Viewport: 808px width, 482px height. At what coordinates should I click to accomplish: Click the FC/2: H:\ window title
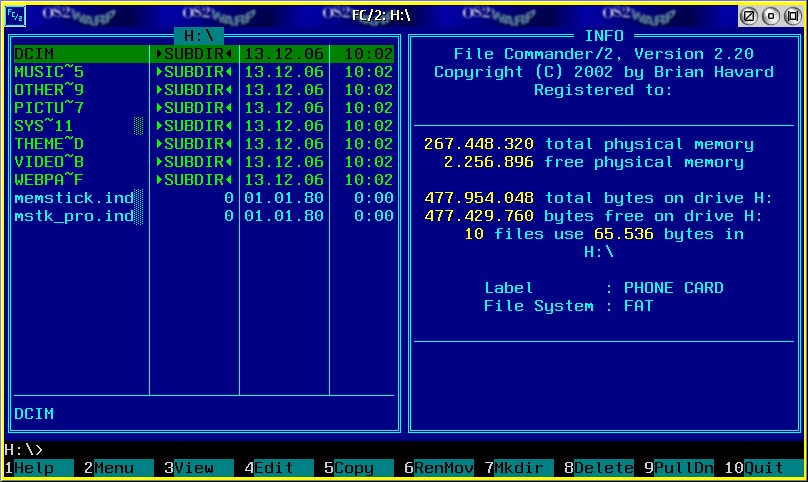tap(381, 15)
